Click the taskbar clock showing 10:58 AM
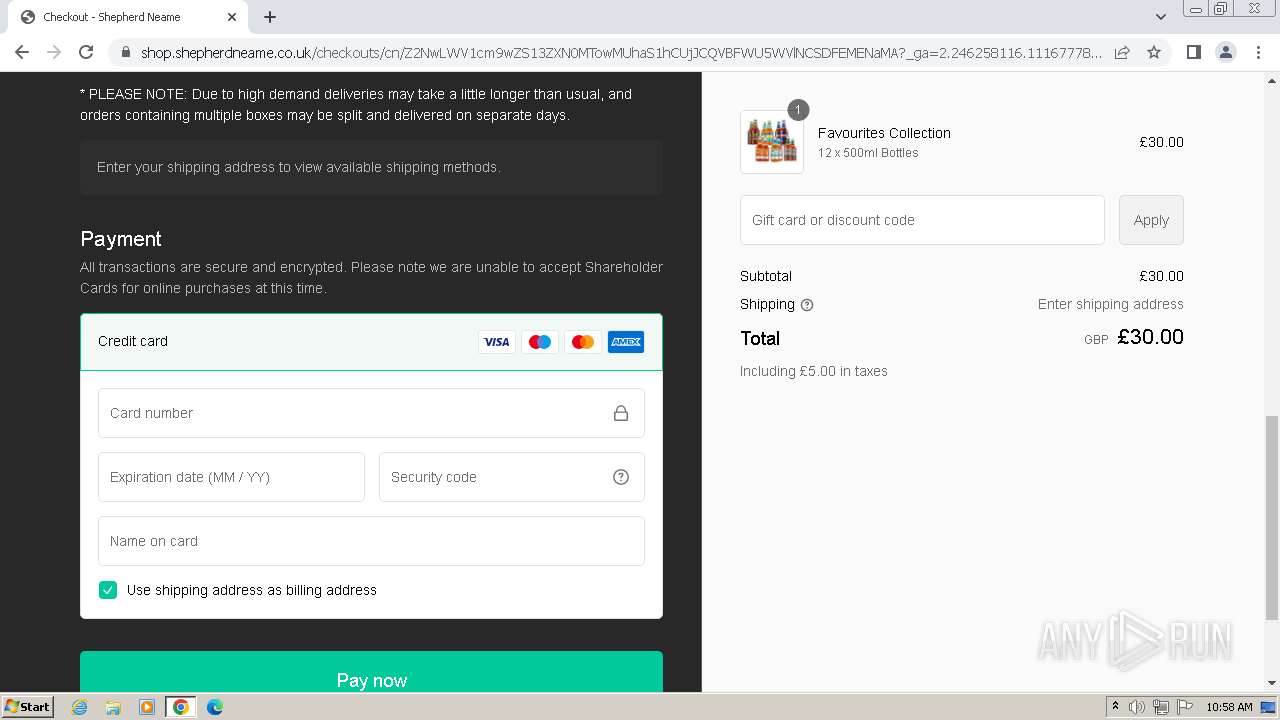 pos(1229,707)
